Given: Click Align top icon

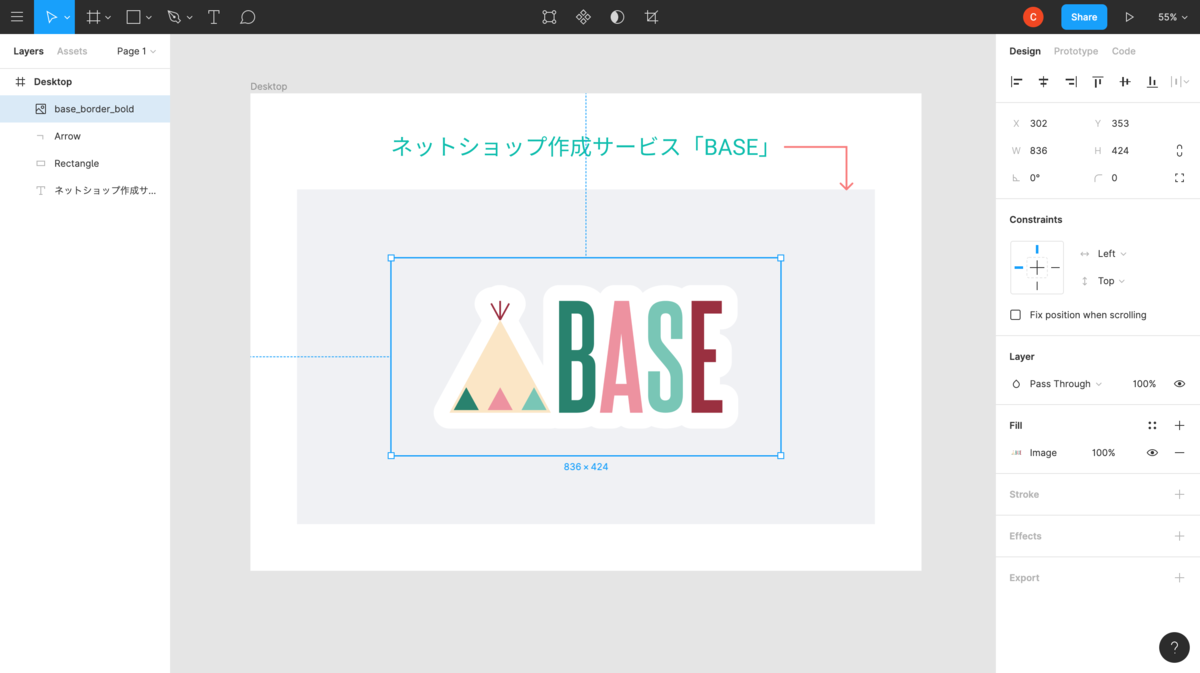Looking at the screenshot, I should 1098,82.
